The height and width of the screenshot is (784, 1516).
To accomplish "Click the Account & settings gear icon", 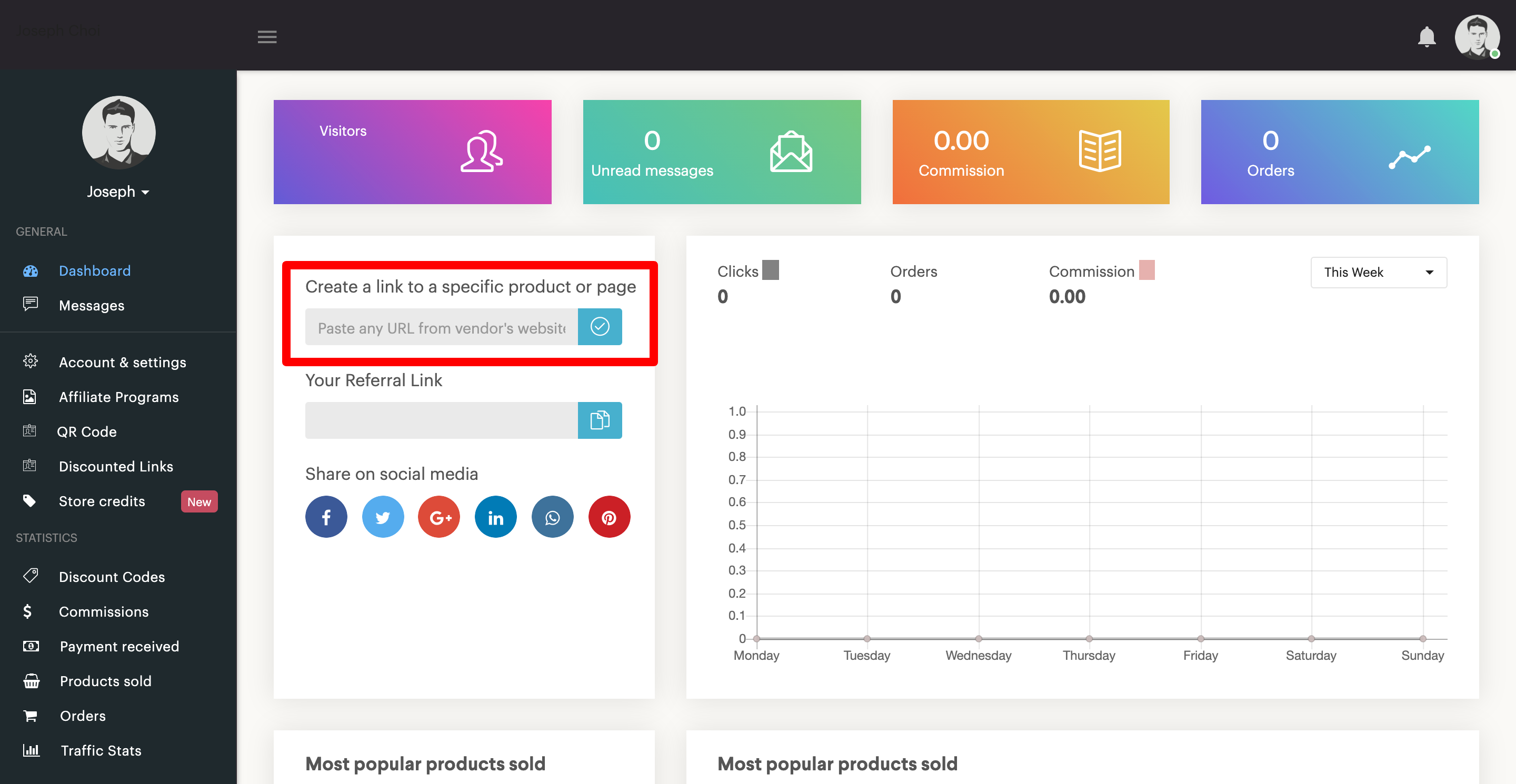I will [x=30, y=361].
